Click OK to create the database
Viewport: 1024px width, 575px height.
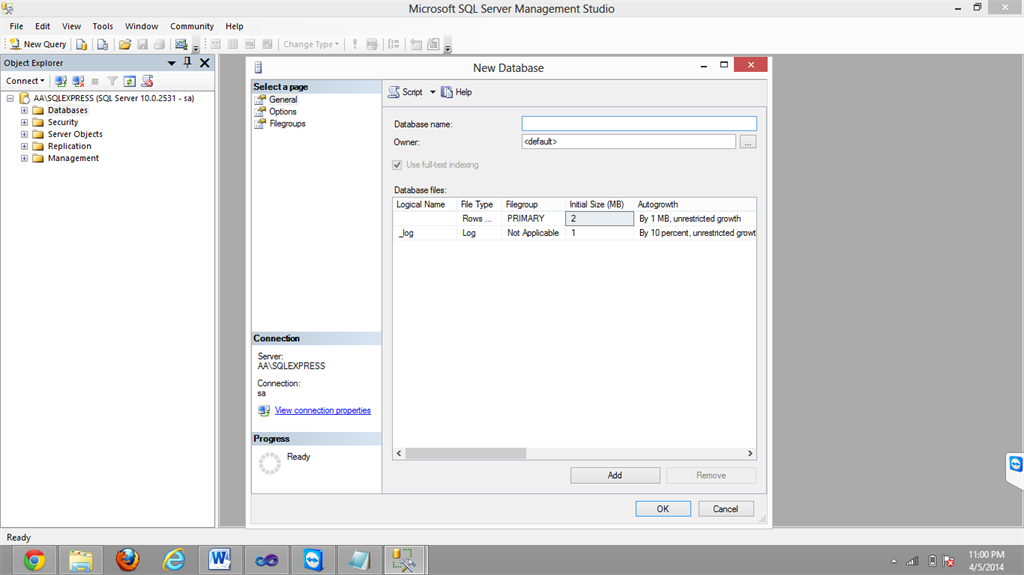(663, 509)
